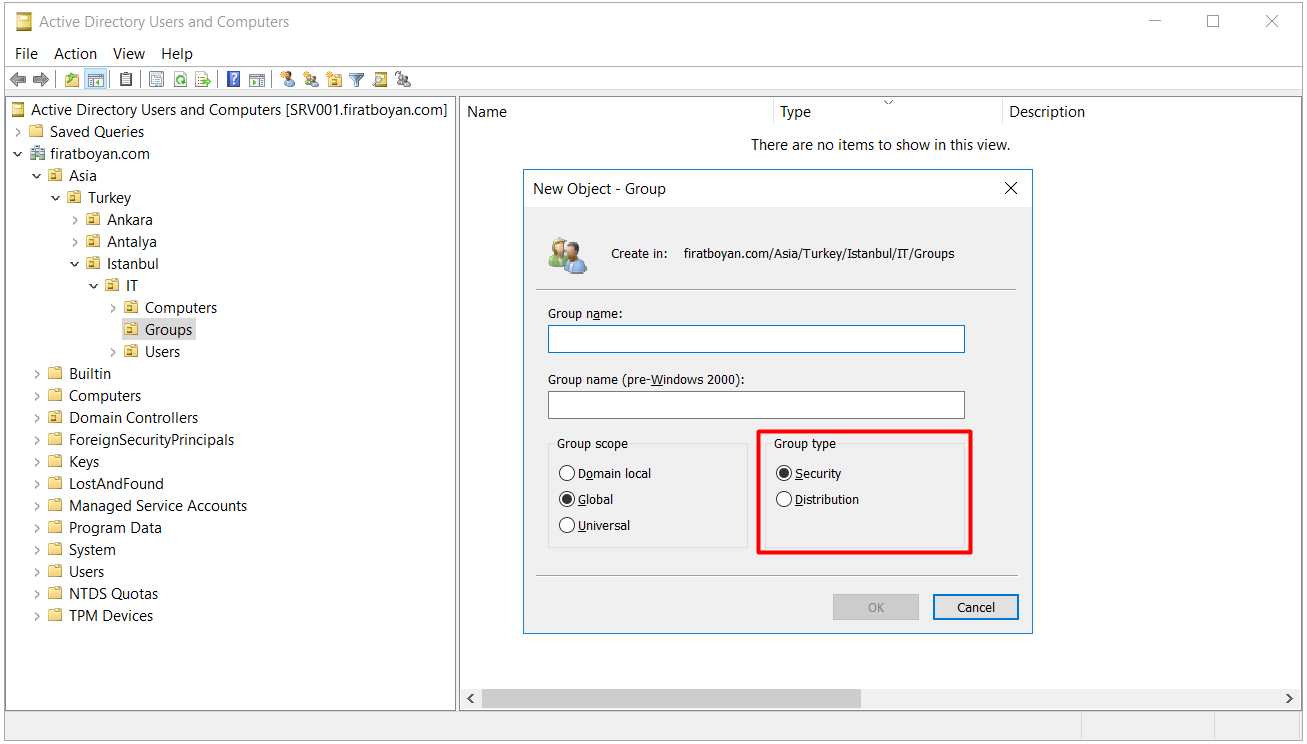Click the Export List toolbar icon

coord(202,80)
